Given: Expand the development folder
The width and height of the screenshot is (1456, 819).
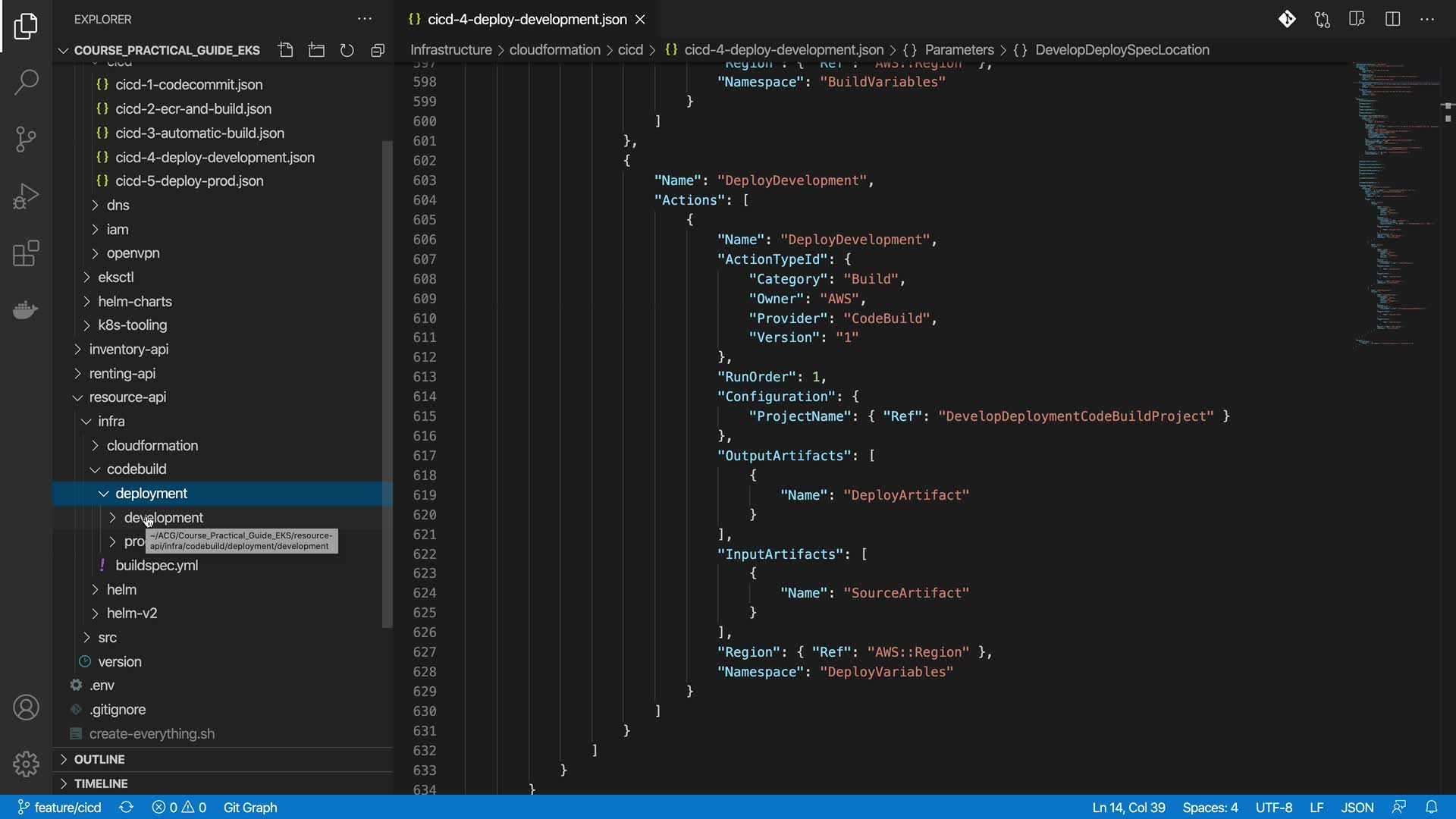Looking at the screenshot, I should pos(163,517).
